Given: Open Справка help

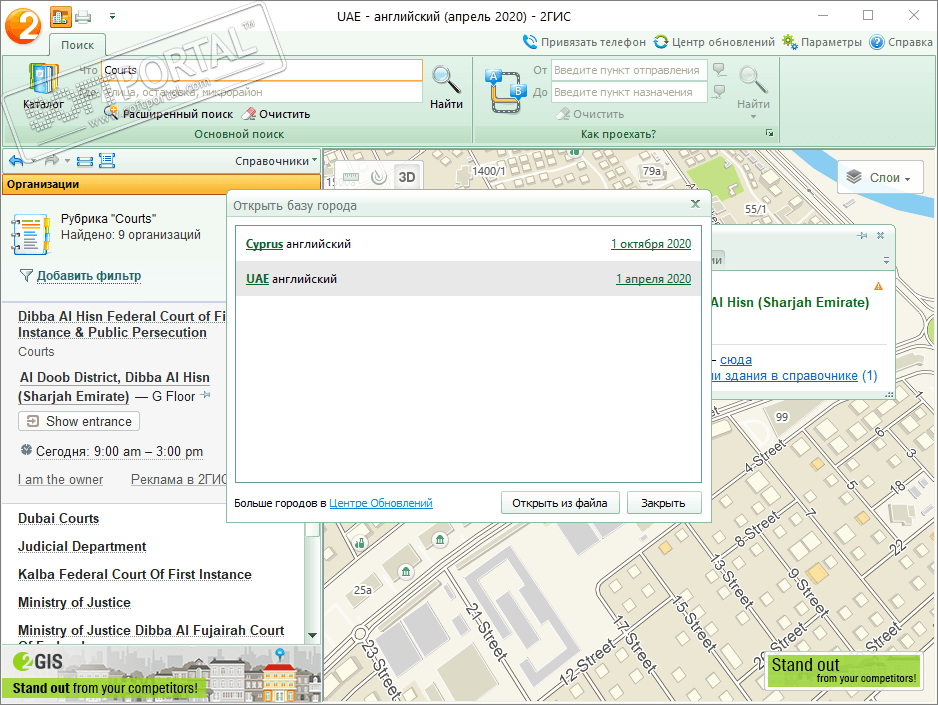Looking at the screenshot, I should [x=901, y=42].
